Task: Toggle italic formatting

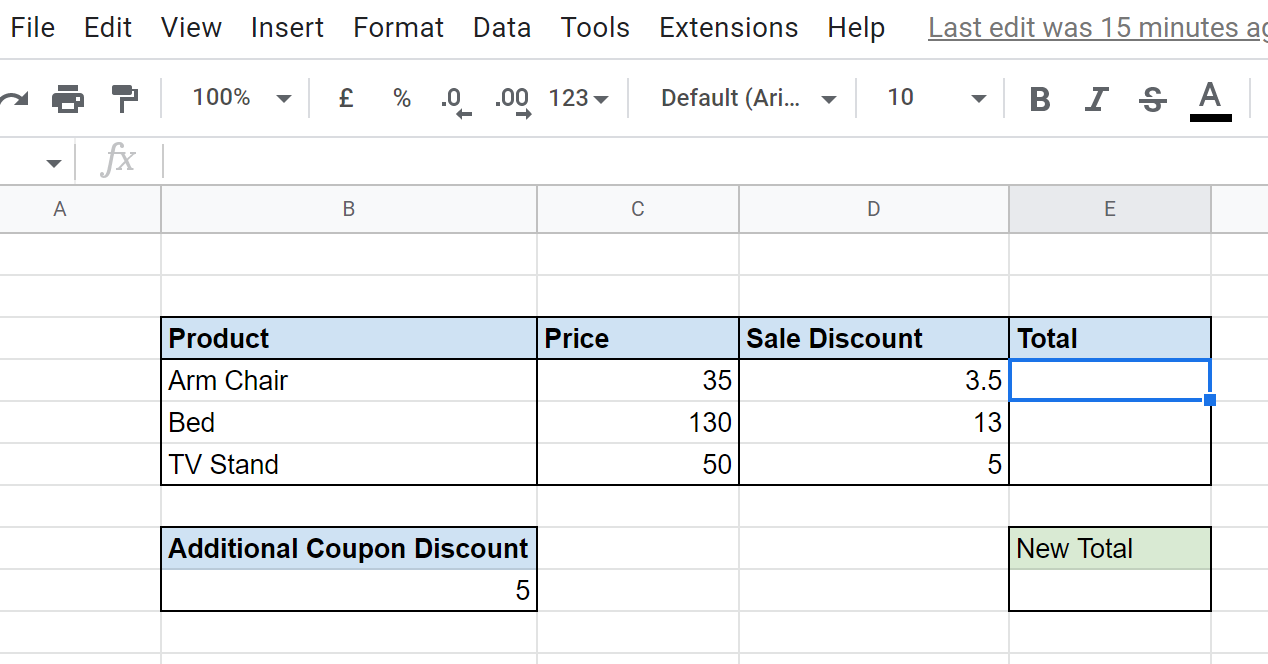Action: pos(1097,99)
